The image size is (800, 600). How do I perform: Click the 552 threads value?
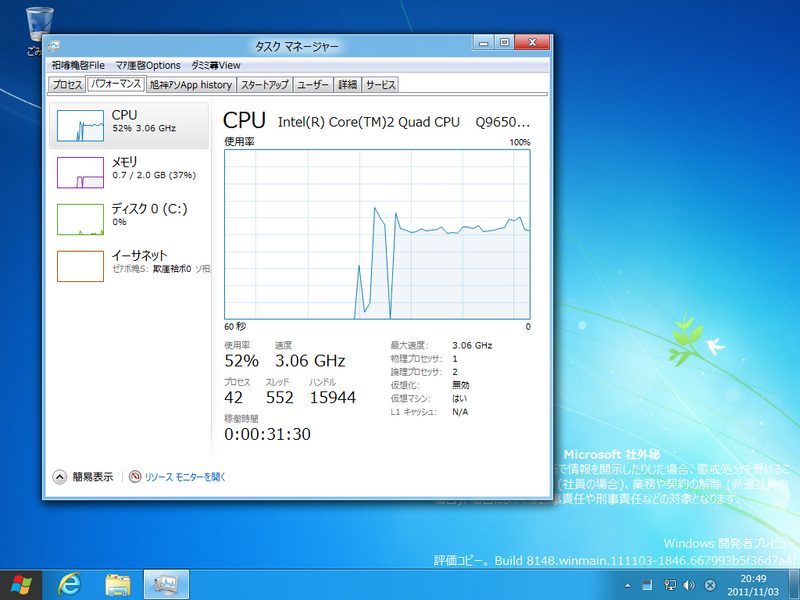pos(280,397)
